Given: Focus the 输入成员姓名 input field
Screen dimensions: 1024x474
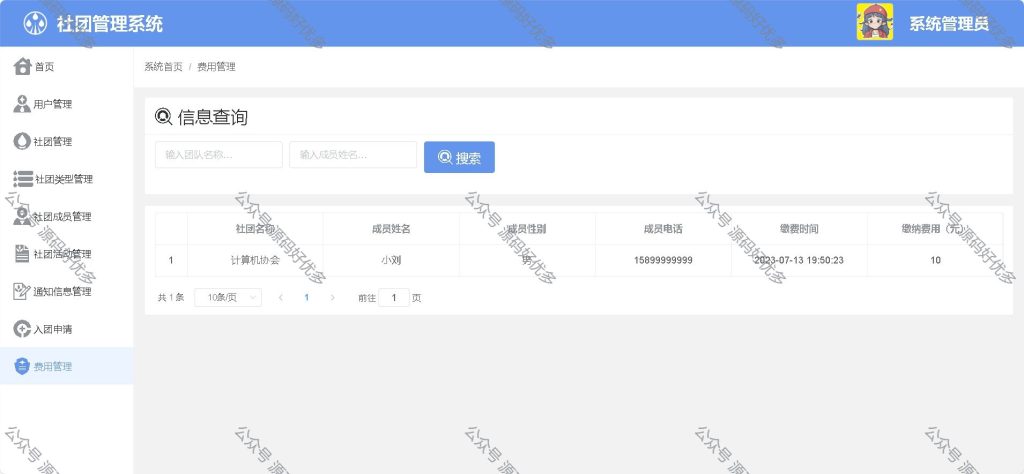Looking at the screenshot, I should point(353,155).
